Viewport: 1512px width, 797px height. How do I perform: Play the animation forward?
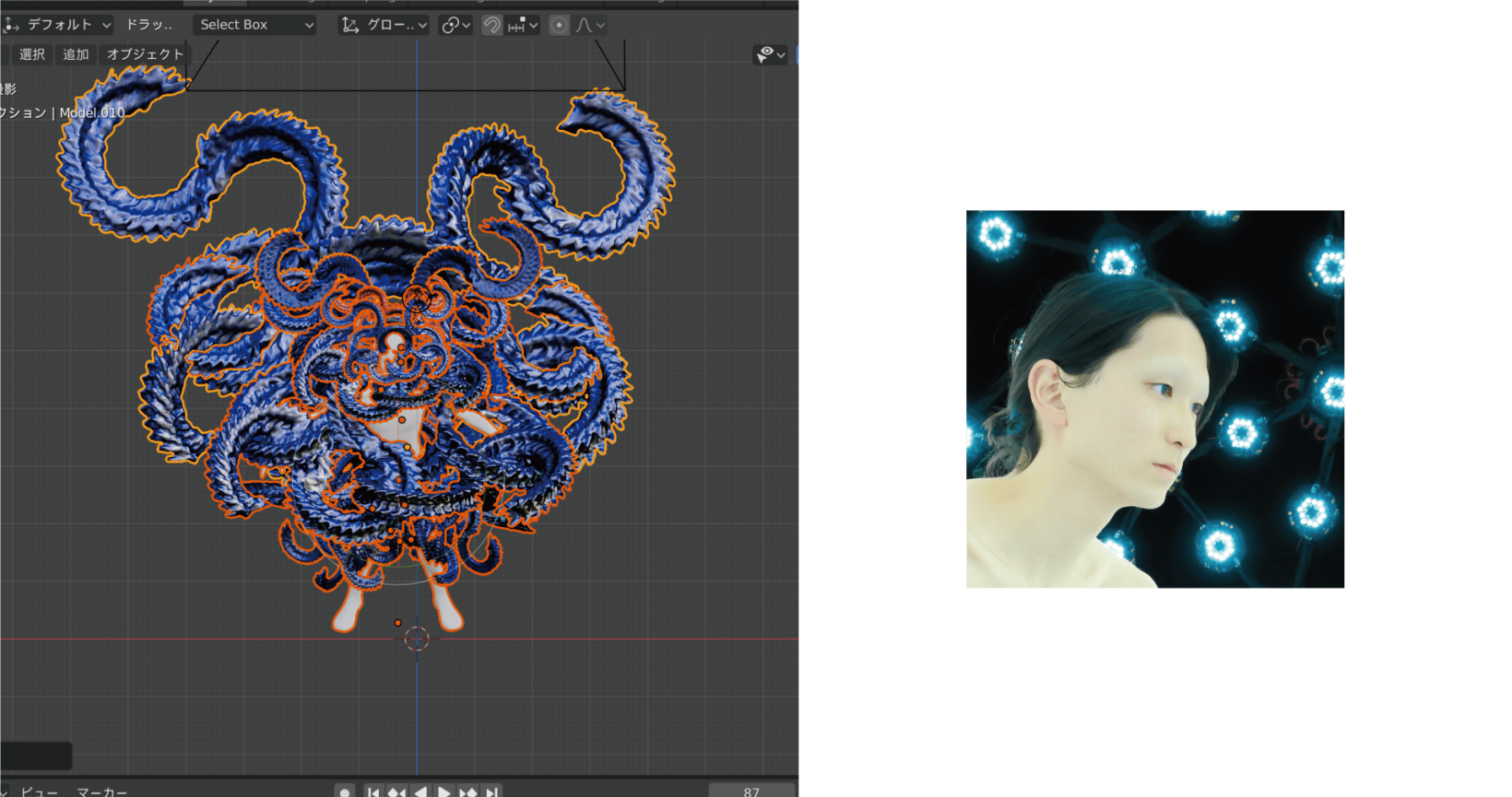tap(443, 791)
